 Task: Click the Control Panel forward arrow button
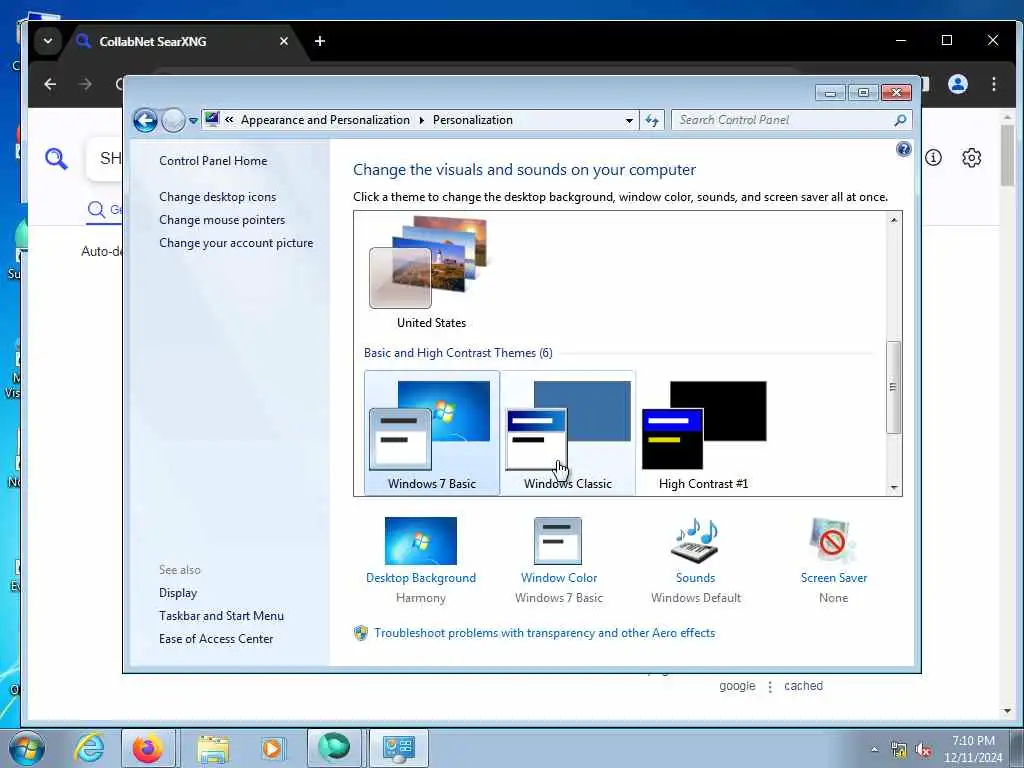pos(173,120)
